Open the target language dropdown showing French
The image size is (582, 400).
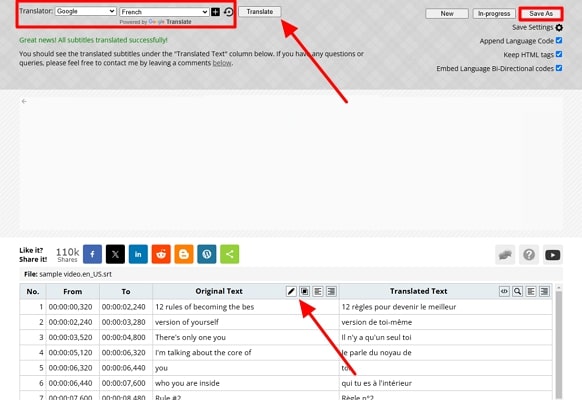(x=164, y=12)
